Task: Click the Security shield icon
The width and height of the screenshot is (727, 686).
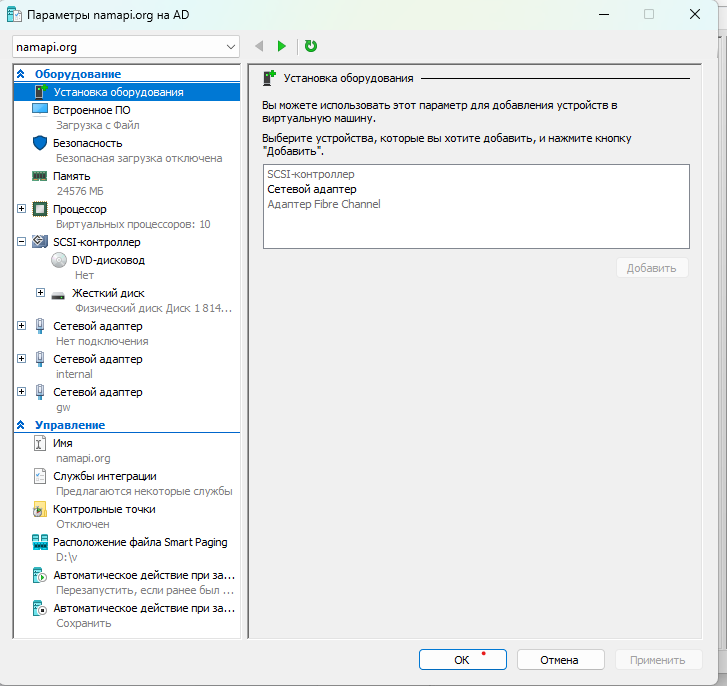Action: [x=40, y=143]
